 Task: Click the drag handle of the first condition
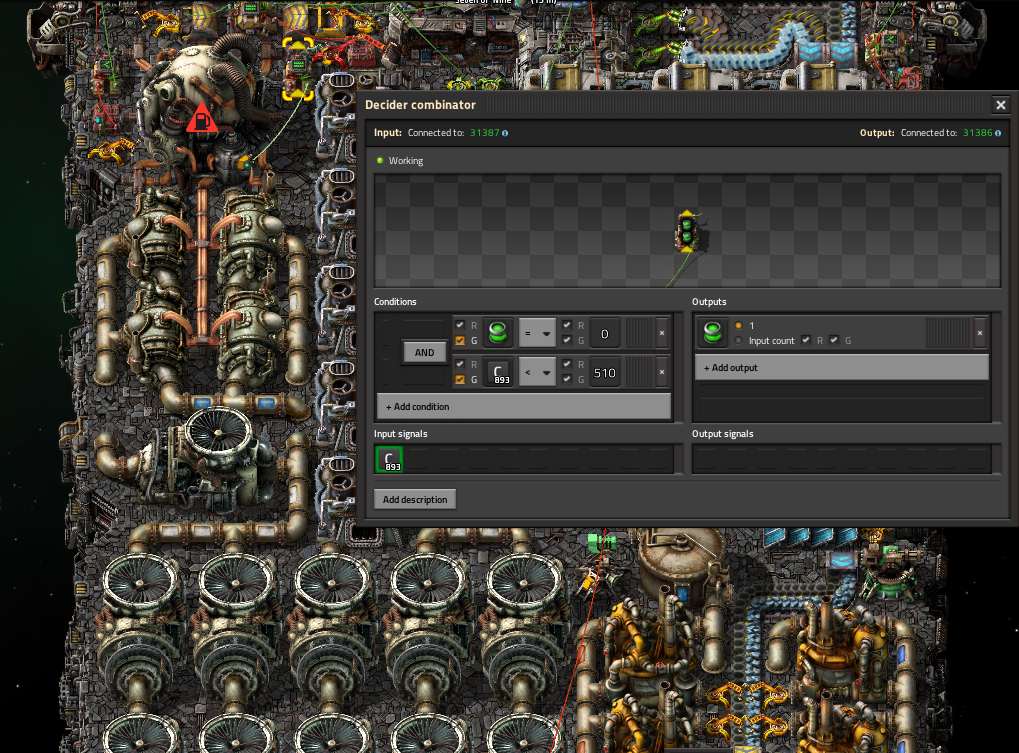(x=639, y=333)
